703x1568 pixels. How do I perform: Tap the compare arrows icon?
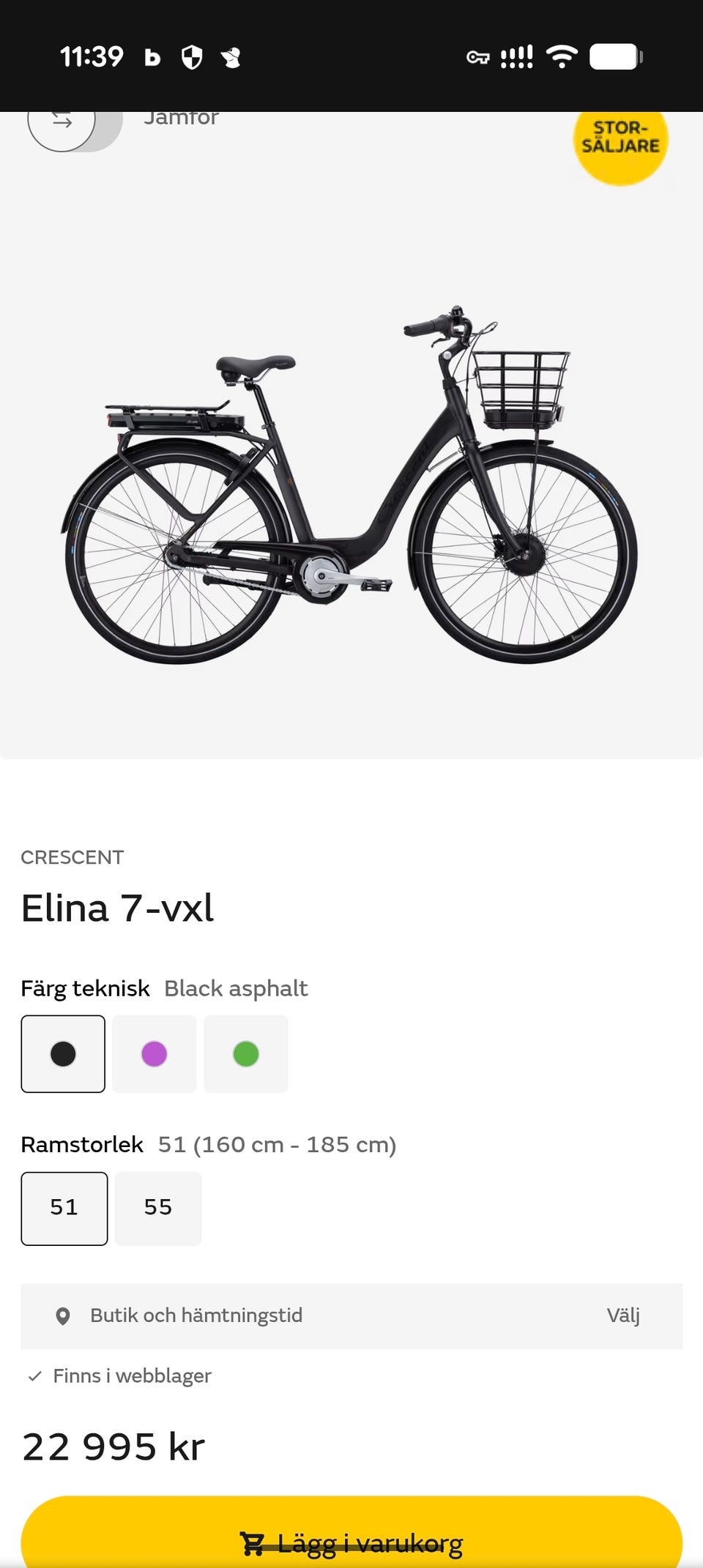click(62, 122)
